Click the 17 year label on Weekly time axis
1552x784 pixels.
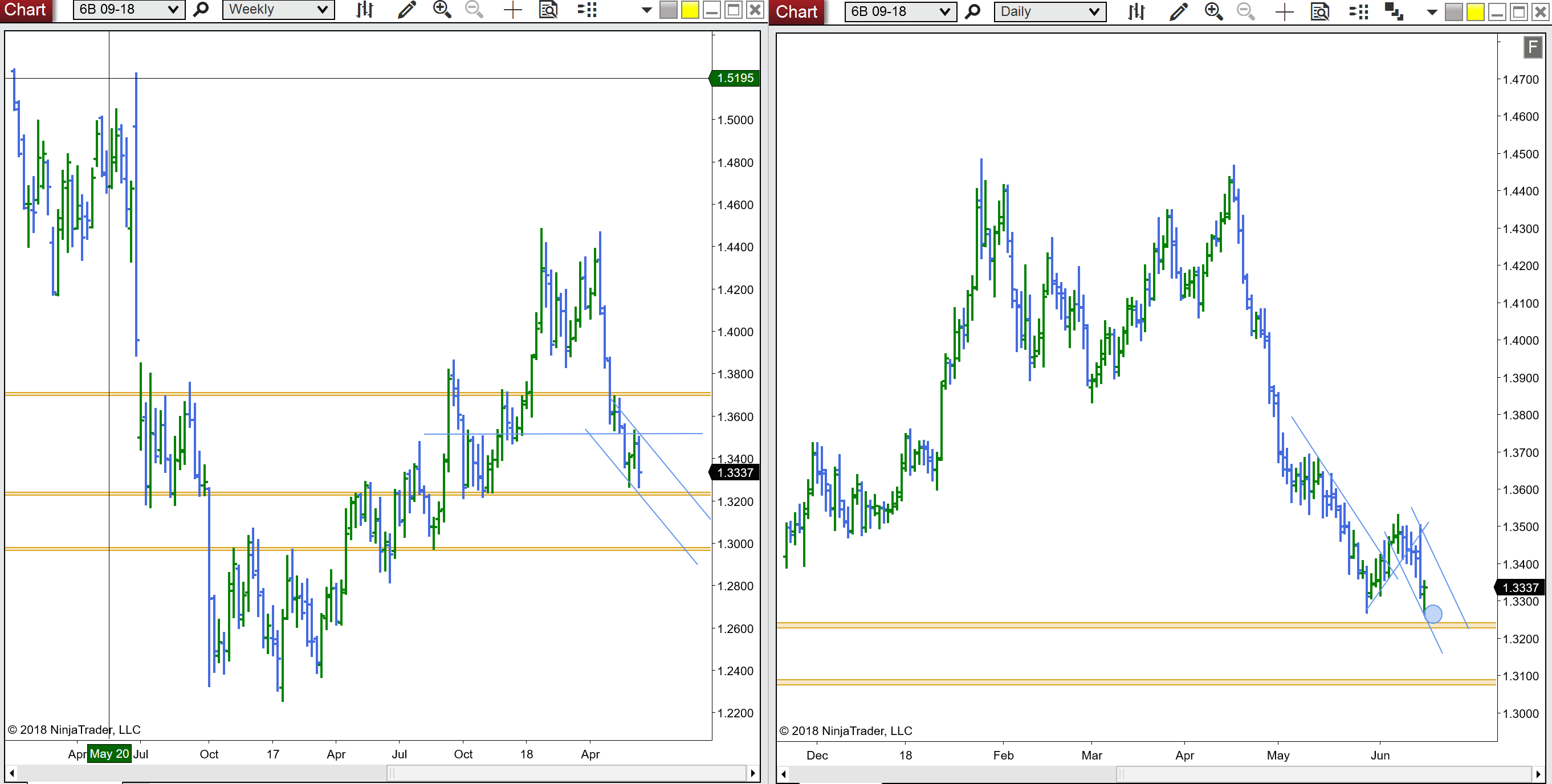pos(273,754)
